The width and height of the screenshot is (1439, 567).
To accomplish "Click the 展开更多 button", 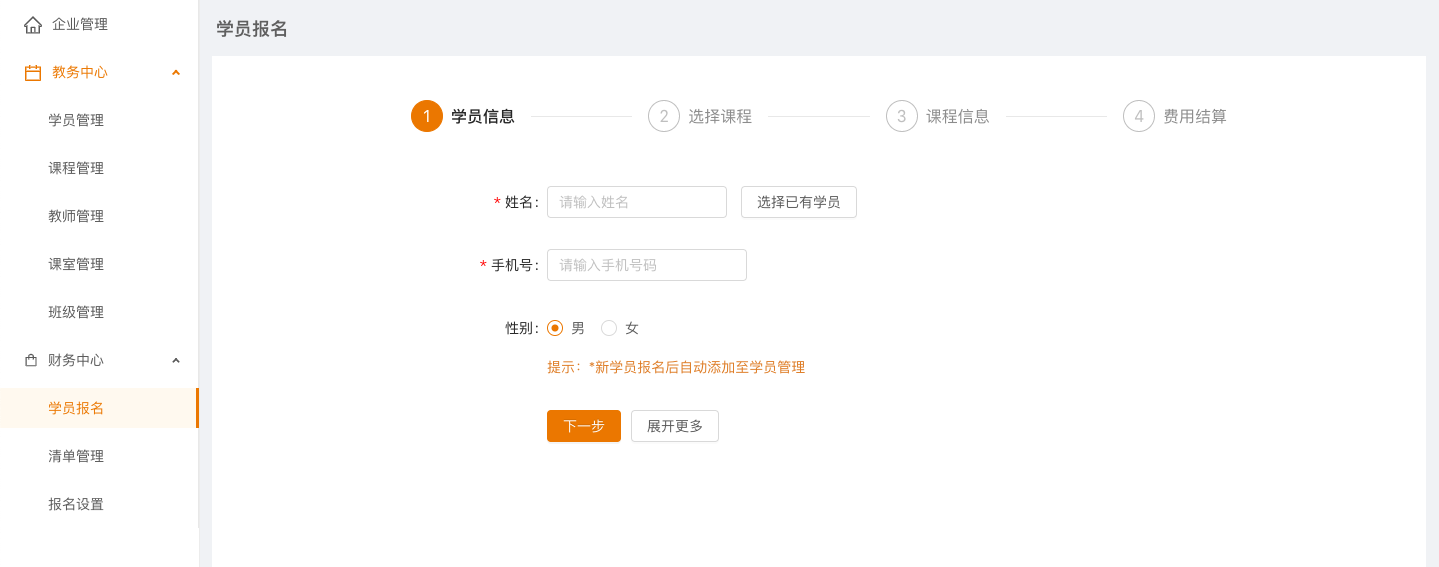I will pyautogui.click(x=675, y=426).
